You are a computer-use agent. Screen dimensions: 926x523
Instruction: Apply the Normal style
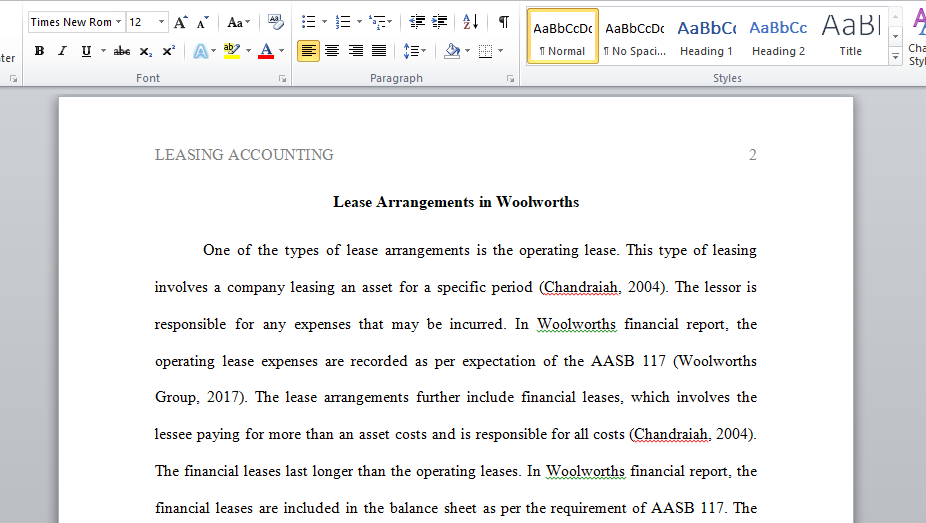[563, 37]
